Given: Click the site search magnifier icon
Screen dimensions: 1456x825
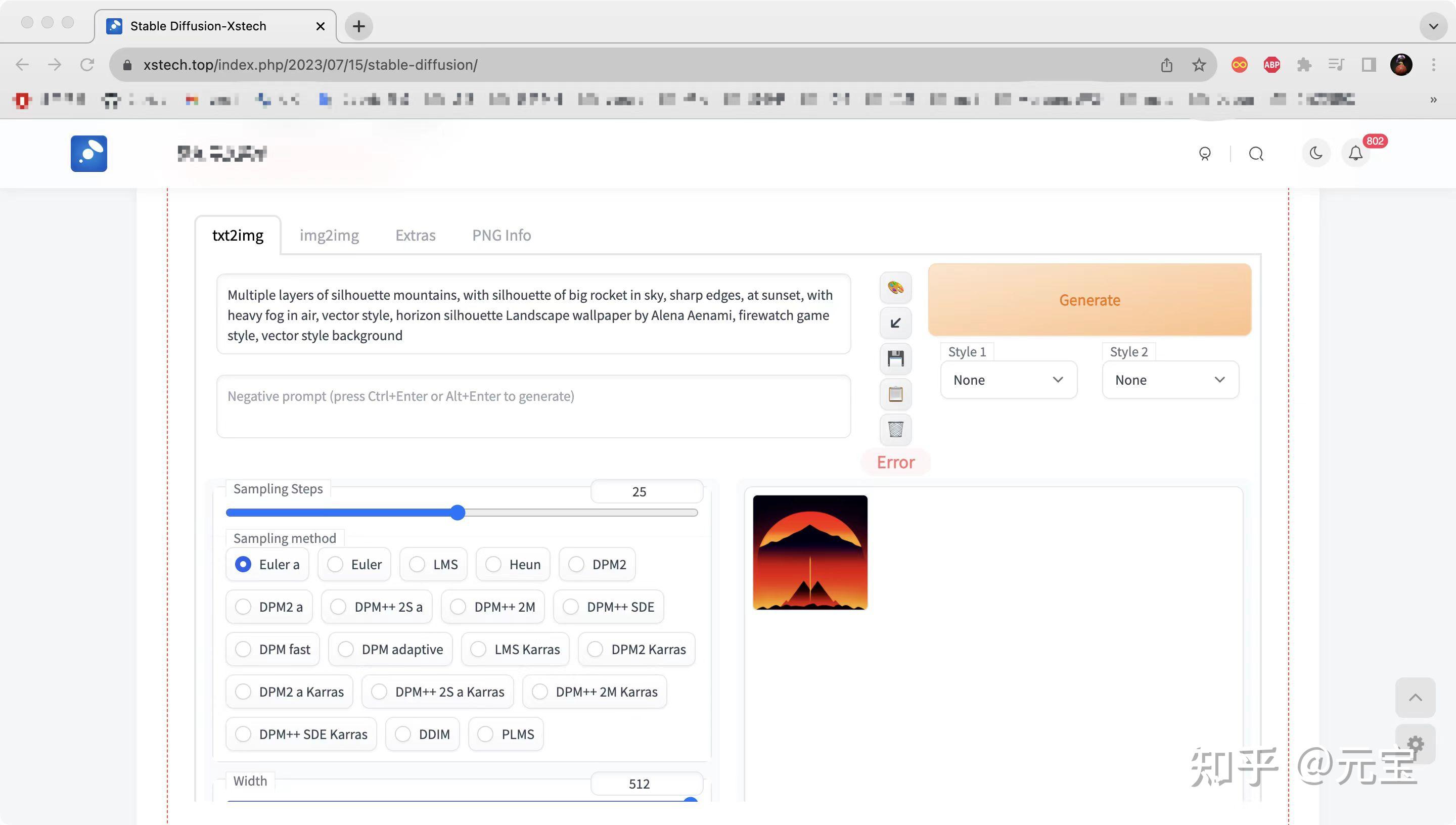Looking at the screenshot, I should pos(1256,154).
